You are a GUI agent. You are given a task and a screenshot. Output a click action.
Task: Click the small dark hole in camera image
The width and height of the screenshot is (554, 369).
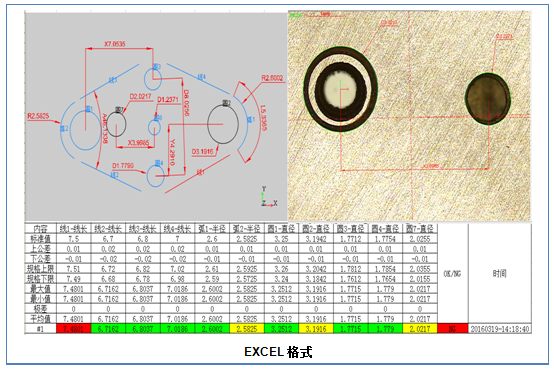tap(488, 99)
